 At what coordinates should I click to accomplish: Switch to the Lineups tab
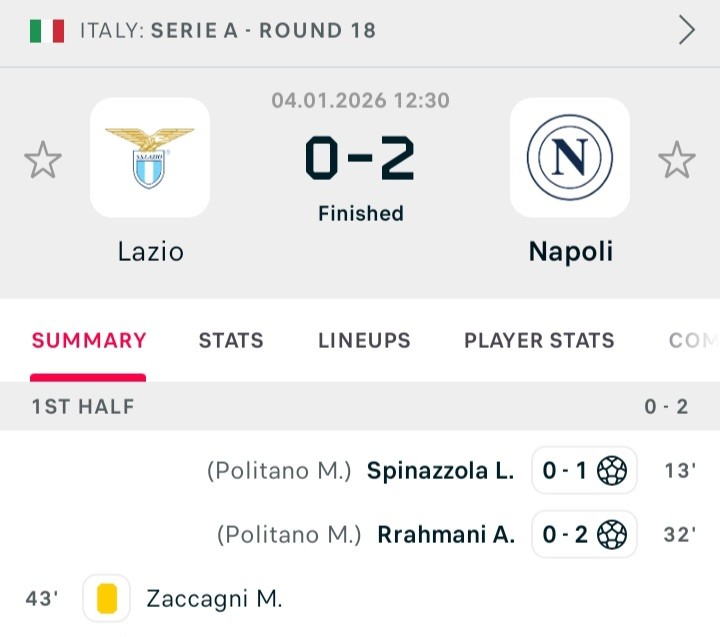click(x=364, y=341)
